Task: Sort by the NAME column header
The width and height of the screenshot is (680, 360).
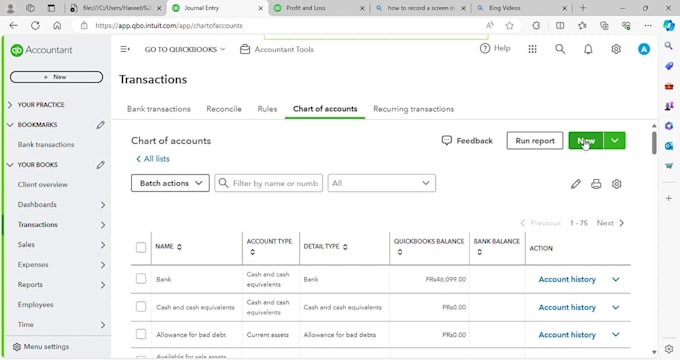Action: (168, 246)
